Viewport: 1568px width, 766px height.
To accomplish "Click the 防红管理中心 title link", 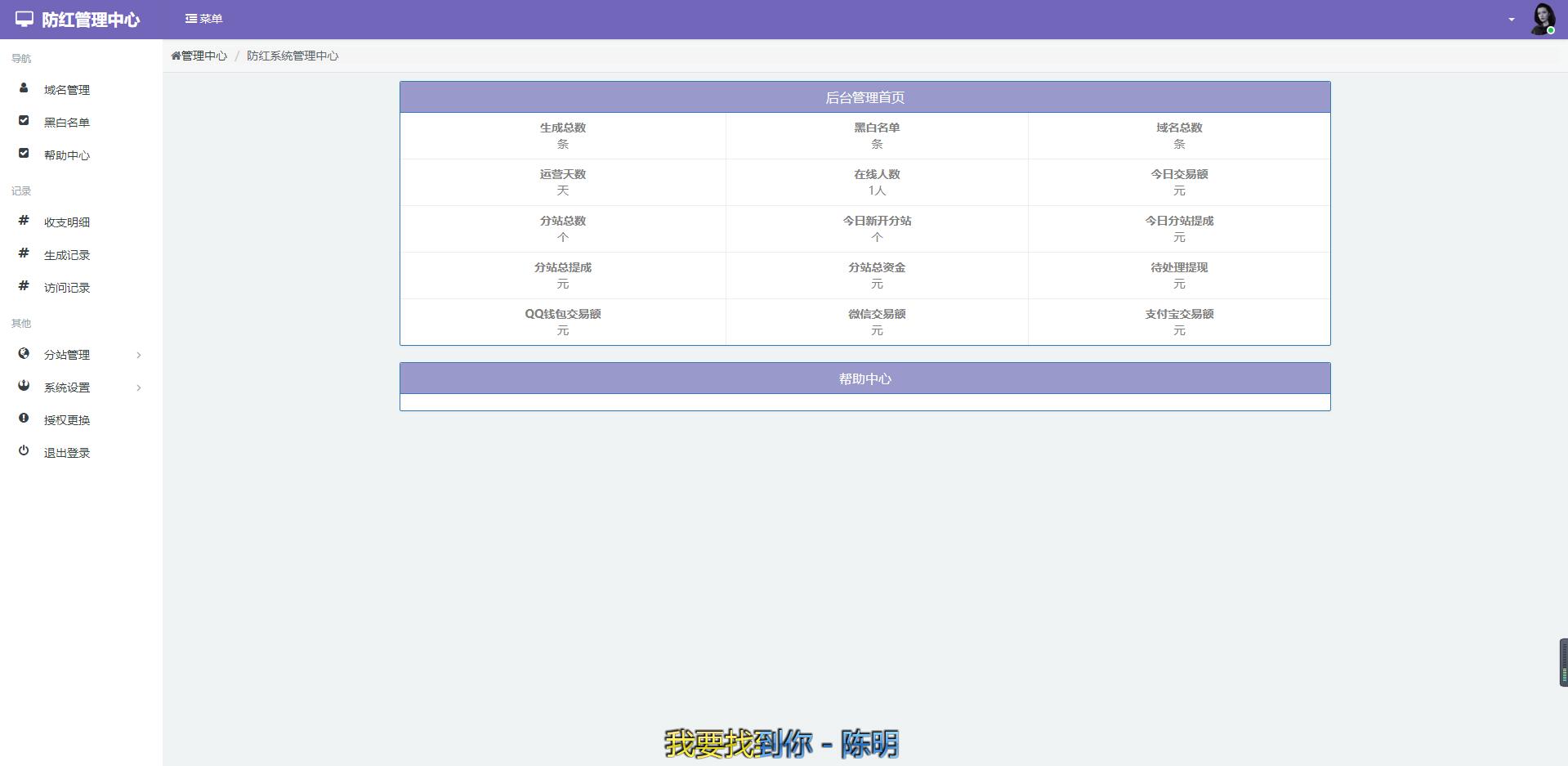I will [91, 20].
